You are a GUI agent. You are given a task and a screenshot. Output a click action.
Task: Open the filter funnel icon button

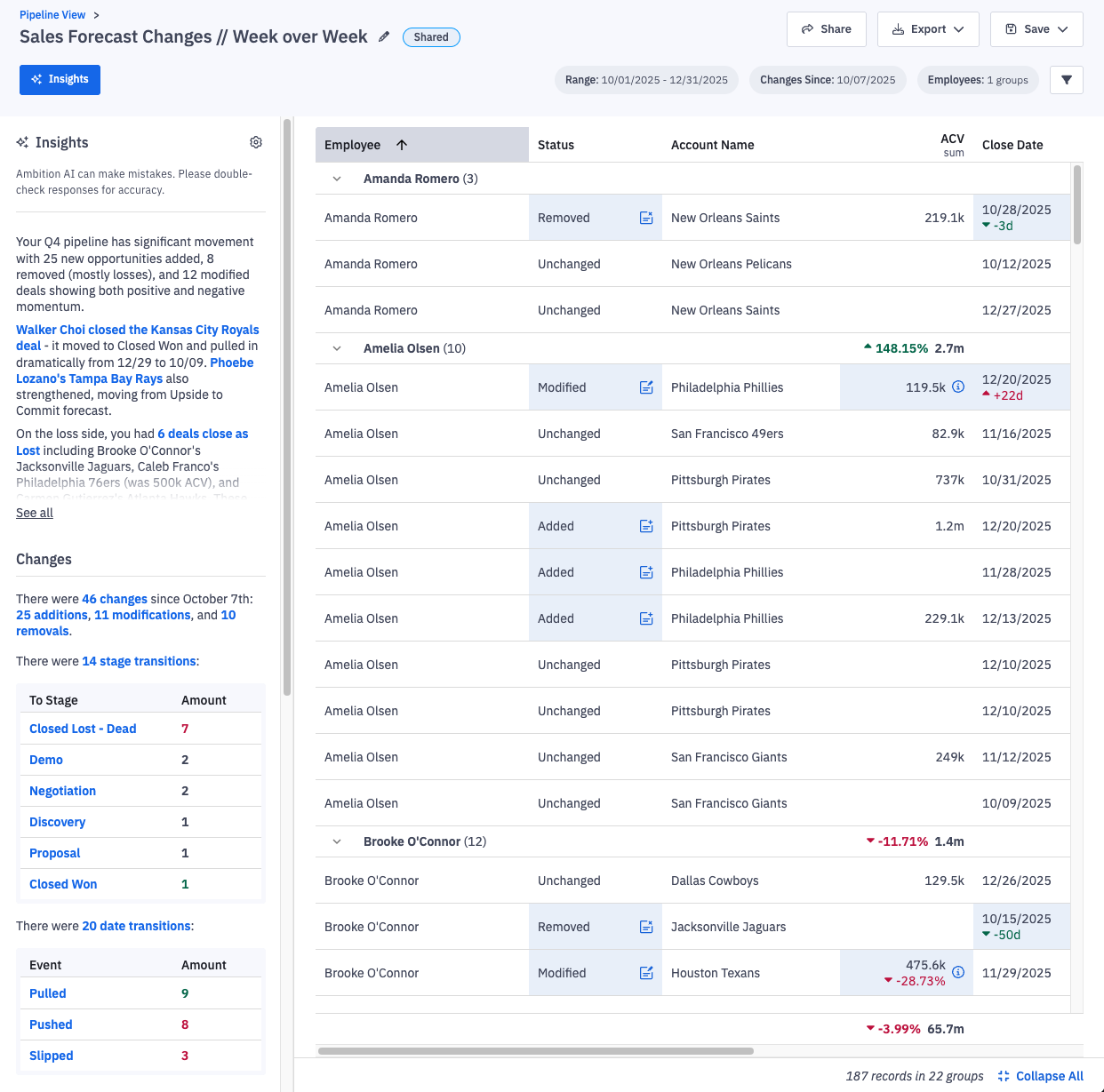(x=1067, y=80)
